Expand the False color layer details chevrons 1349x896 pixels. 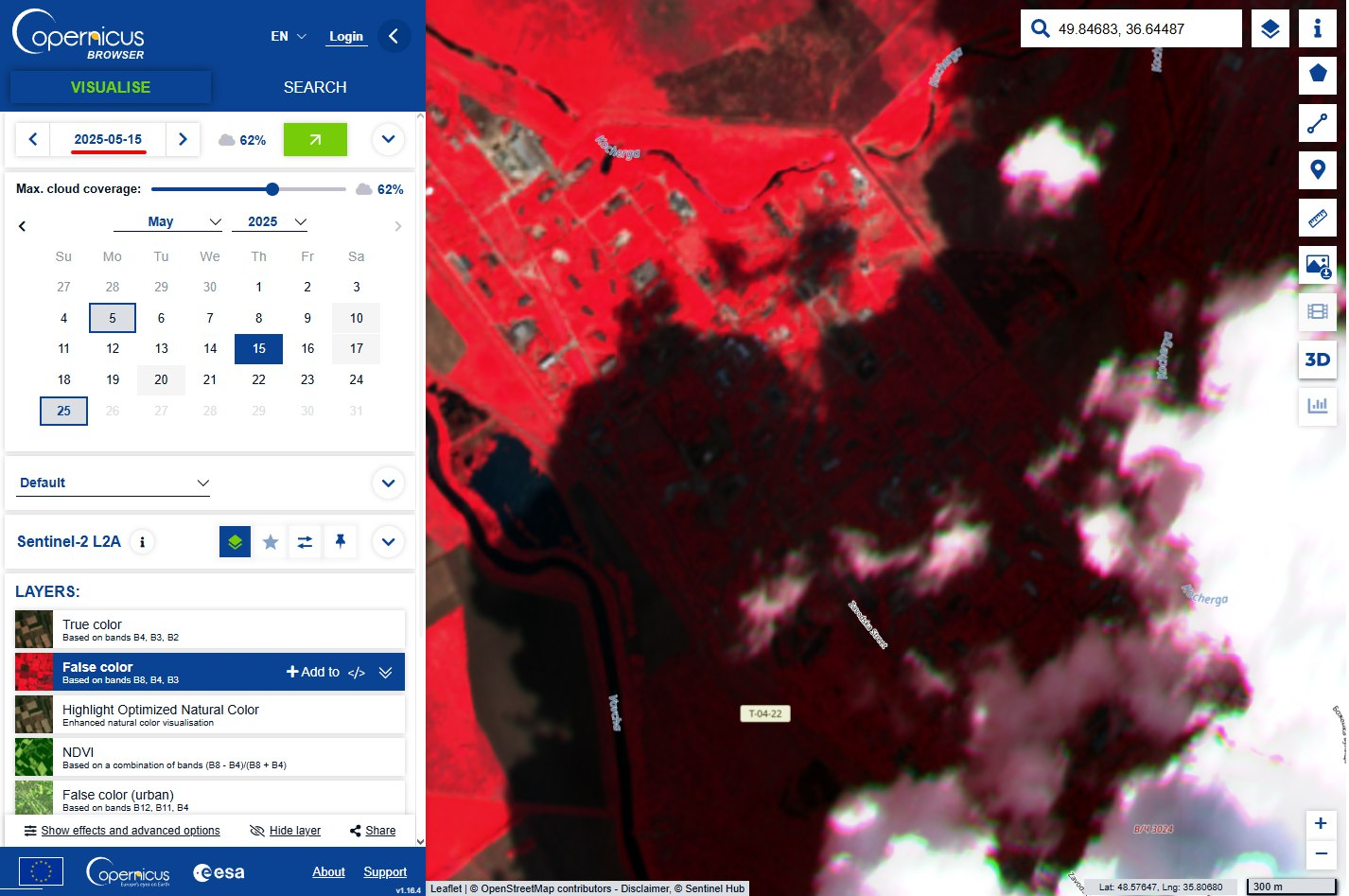pos(385,673)
